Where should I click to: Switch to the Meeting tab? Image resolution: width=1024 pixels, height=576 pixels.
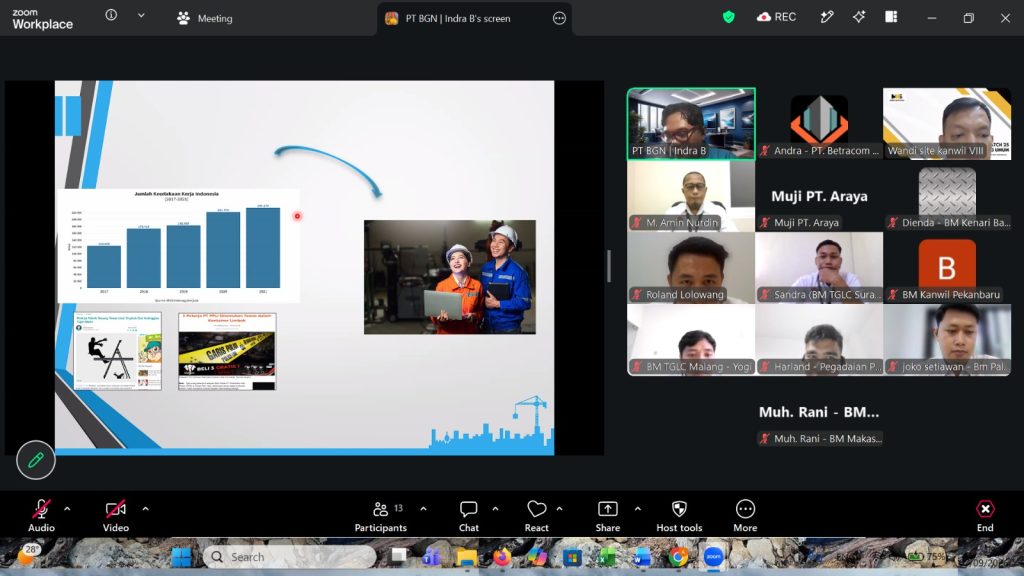[x=204, y=18]
